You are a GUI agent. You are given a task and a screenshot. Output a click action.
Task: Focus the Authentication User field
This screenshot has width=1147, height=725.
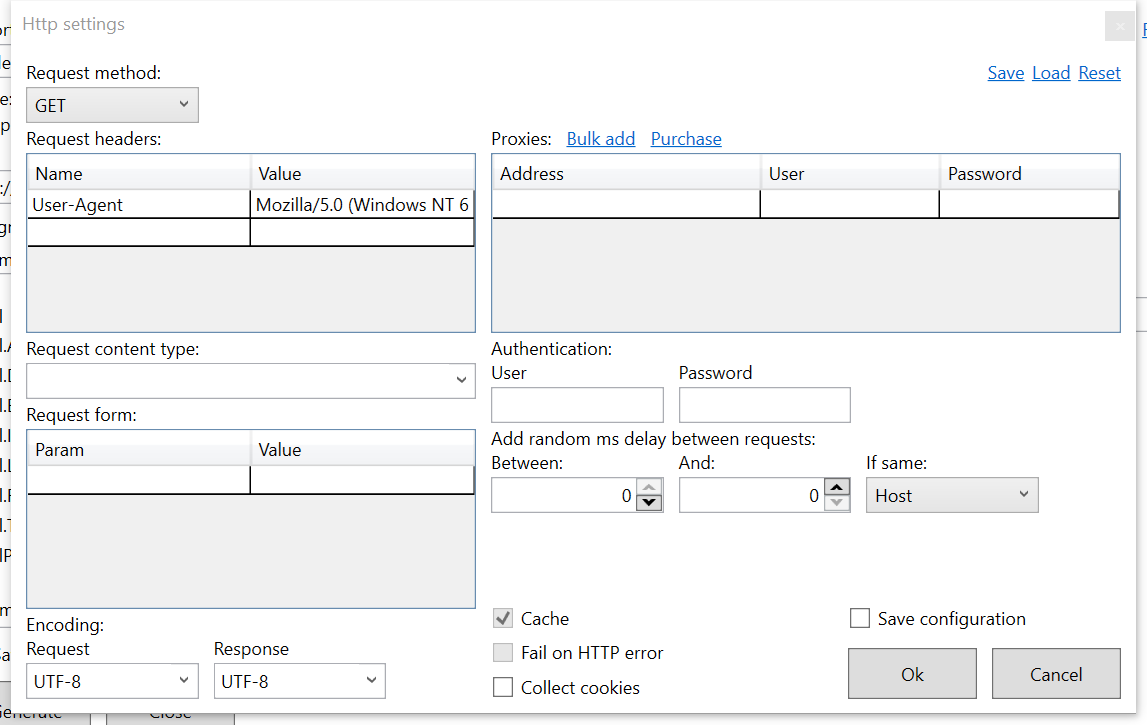pyautogui.click(x=577, y=405)
